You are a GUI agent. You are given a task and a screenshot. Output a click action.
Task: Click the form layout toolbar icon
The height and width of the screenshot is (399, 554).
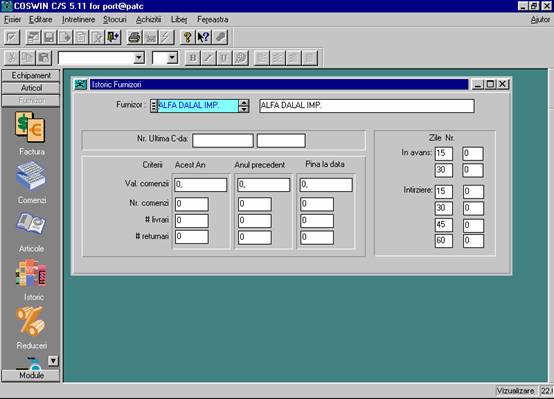pos(34,37)
